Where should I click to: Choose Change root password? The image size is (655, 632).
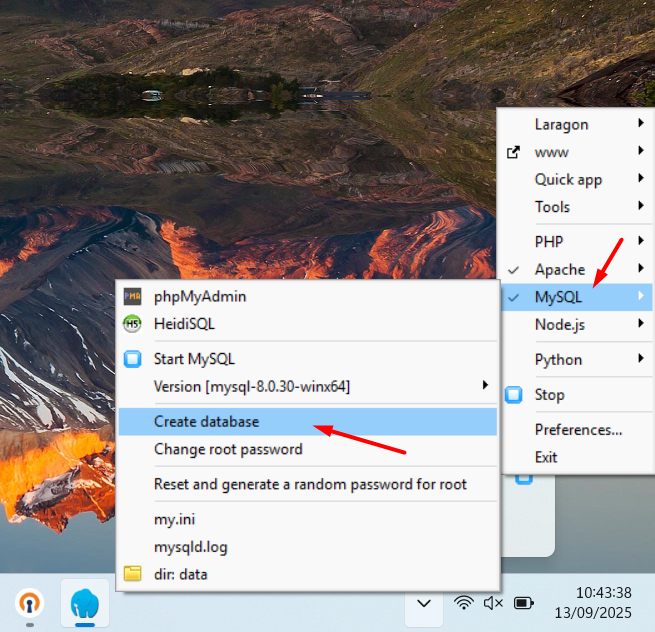coord(228,450)
